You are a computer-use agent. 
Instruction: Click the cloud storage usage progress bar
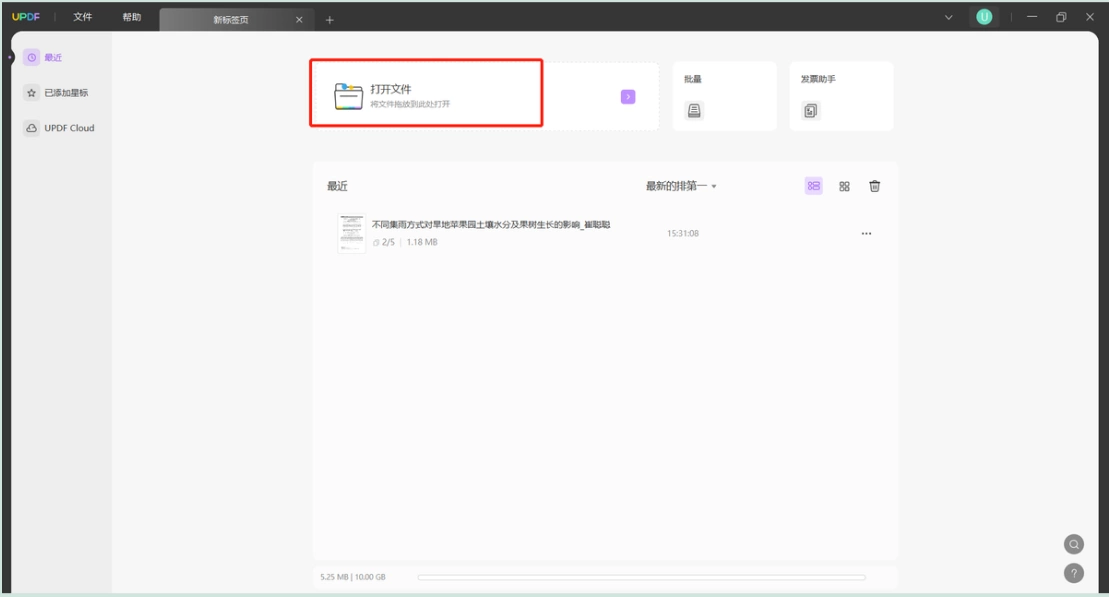coord(641,577)
